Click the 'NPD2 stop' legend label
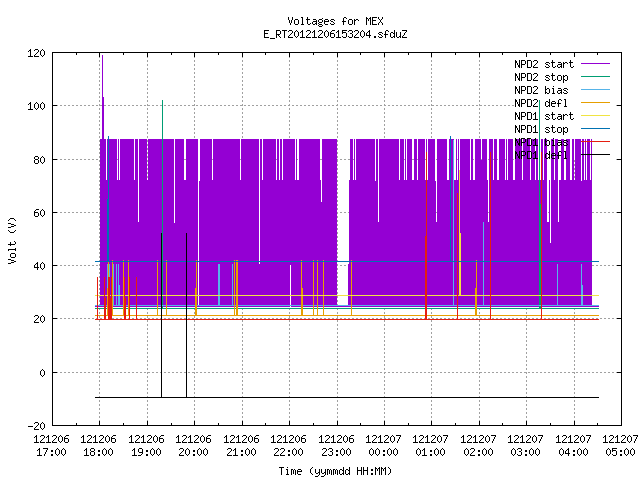Image resolution: width=640 pixels, height=480 pixels. (x=541, y=77)
